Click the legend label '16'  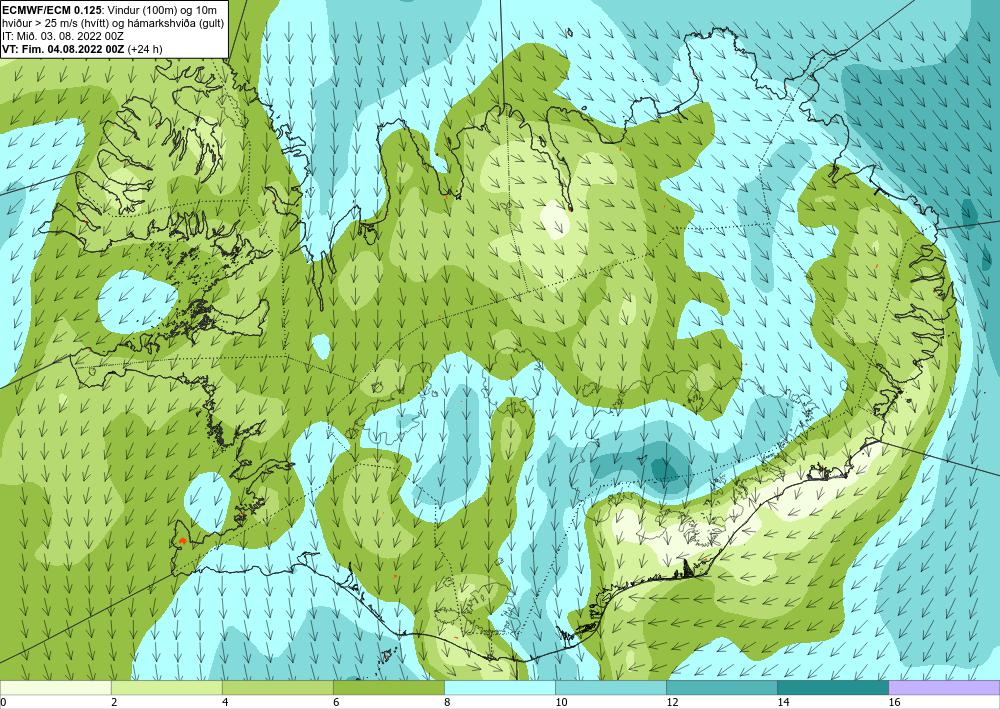tap(894, 703)
